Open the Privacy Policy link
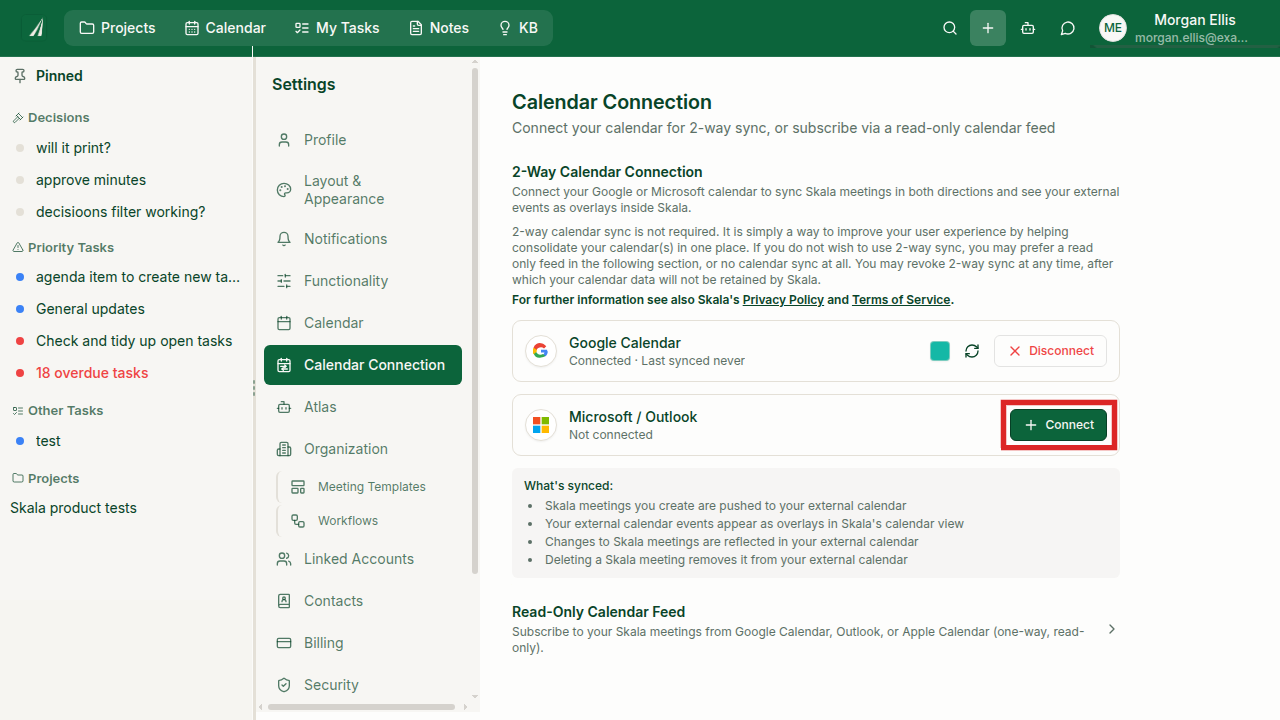Screen dimensions: 1280x720 [783, 300]
